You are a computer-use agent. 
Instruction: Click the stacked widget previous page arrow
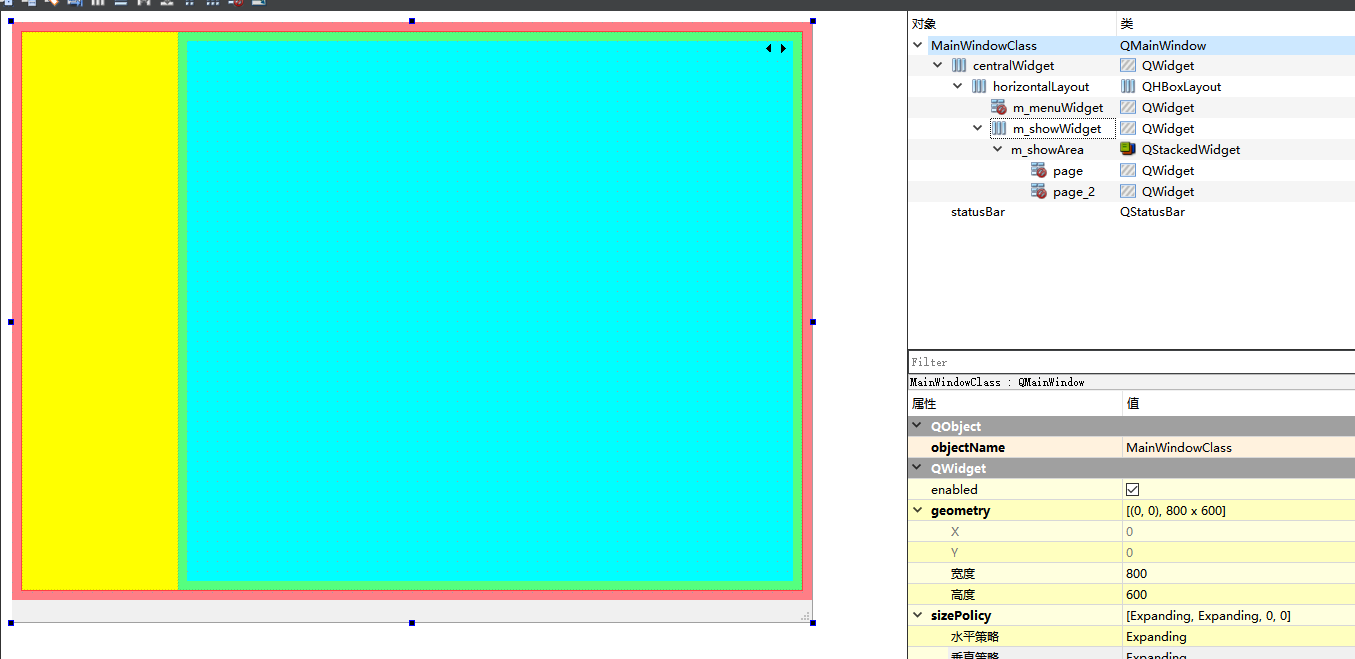767,47
